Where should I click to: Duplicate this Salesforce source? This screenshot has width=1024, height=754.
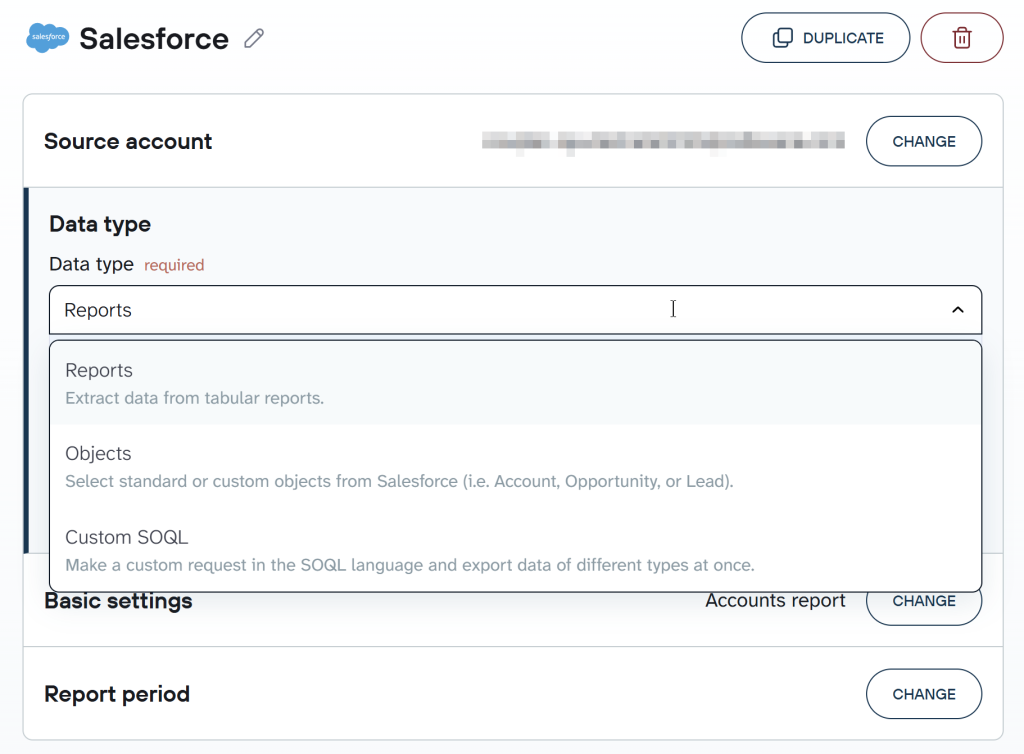(x=825, y=38)
